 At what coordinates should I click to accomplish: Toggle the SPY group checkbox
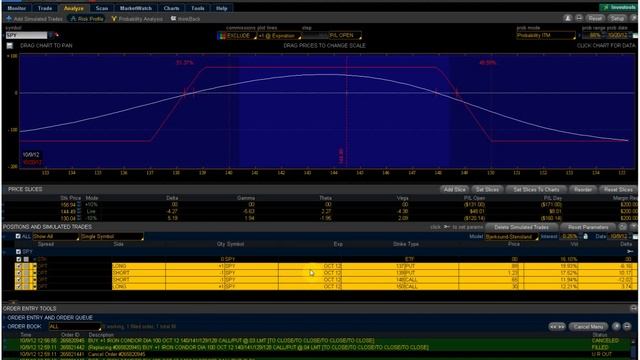coord(18,252)
